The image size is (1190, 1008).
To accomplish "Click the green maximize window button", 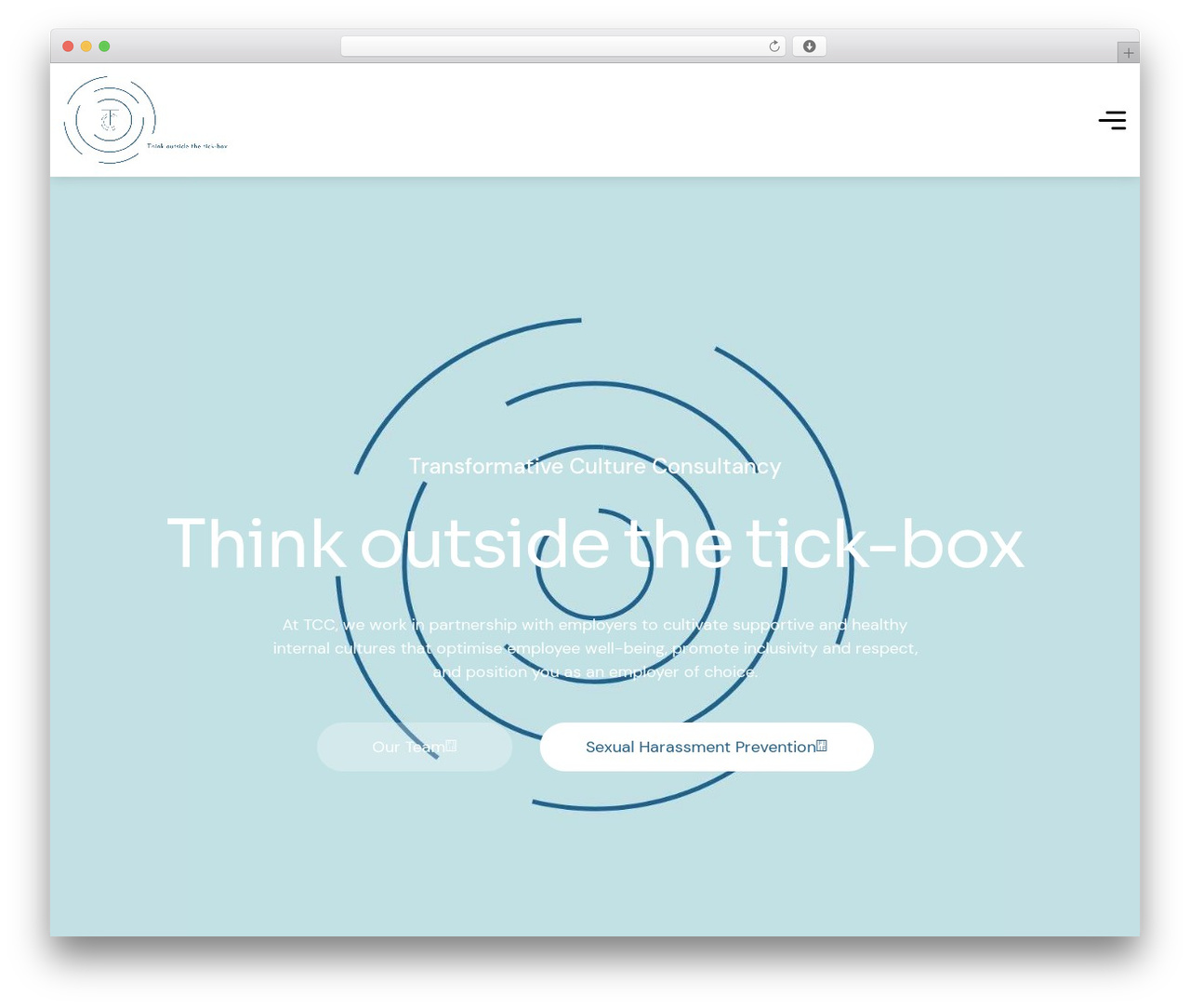I will click(104, 46).
